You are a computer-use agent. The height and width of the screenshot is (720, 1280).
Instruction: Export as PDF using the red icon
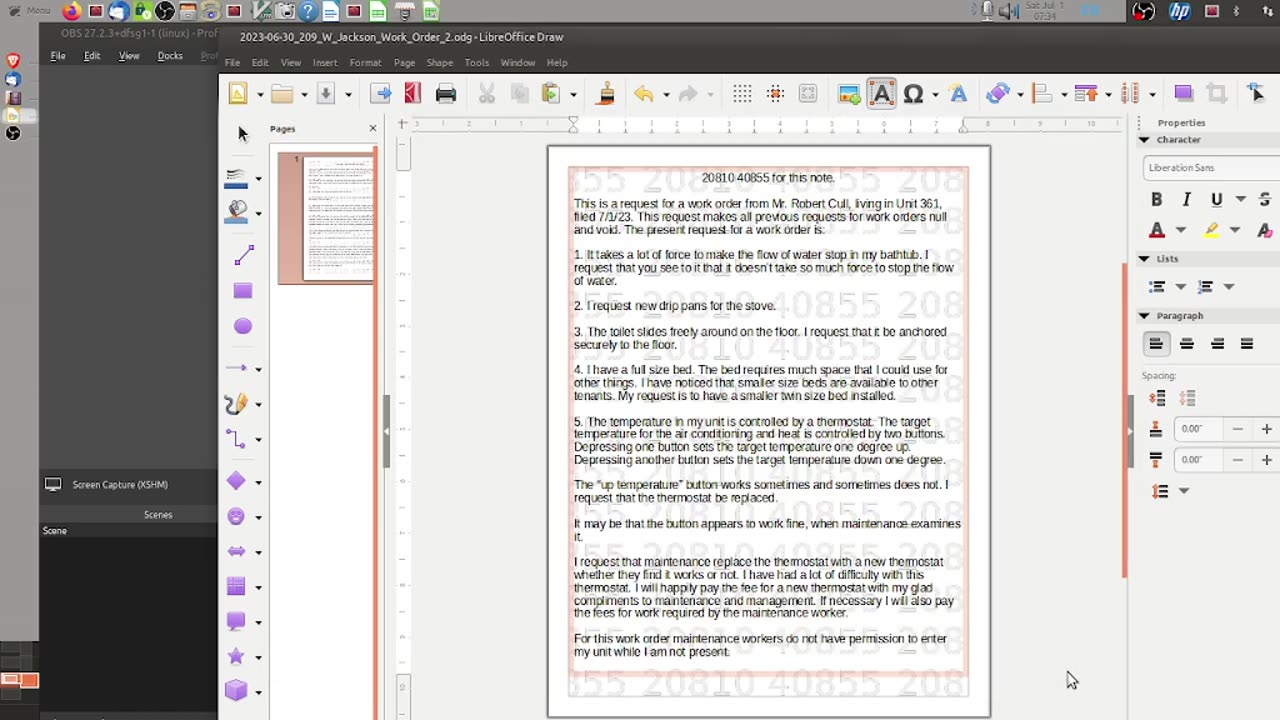click(413, 94)
